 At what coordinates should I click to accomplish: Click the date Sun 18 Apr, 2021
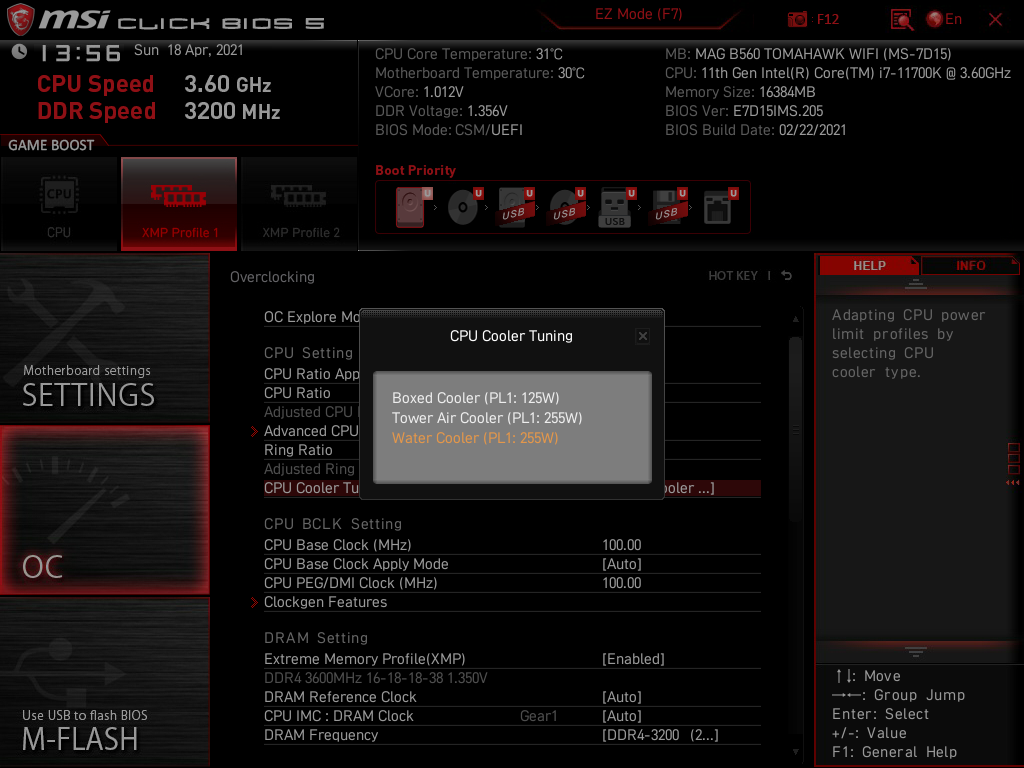click(x=189, y=50)
